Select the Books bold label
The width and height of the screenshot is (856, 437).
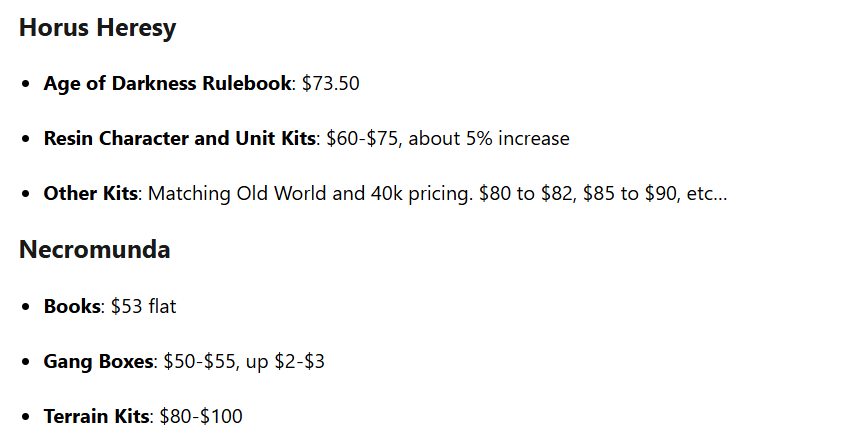point(72,306)
